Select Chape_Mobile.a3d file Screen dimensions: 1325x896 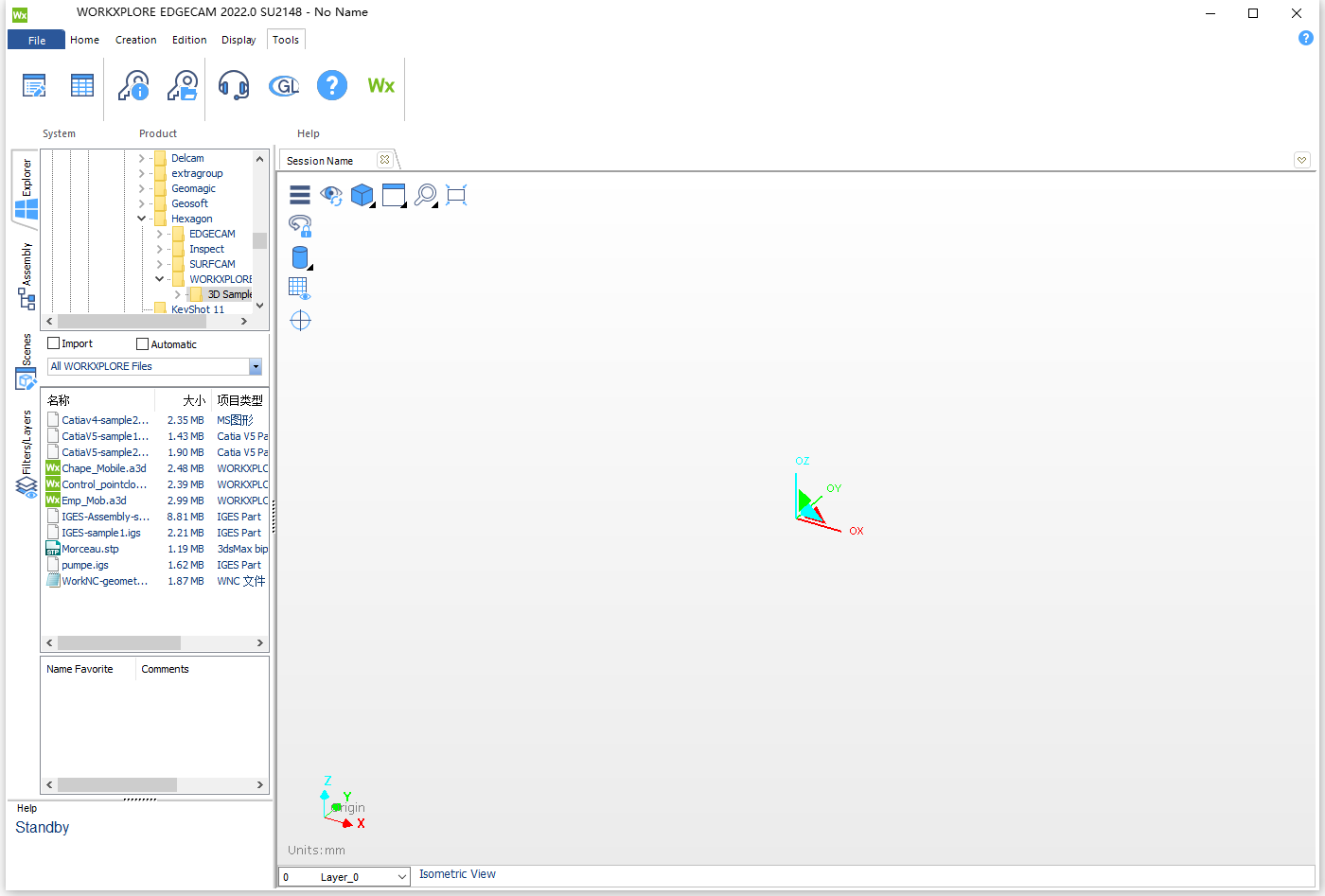[x=104, y=468]
